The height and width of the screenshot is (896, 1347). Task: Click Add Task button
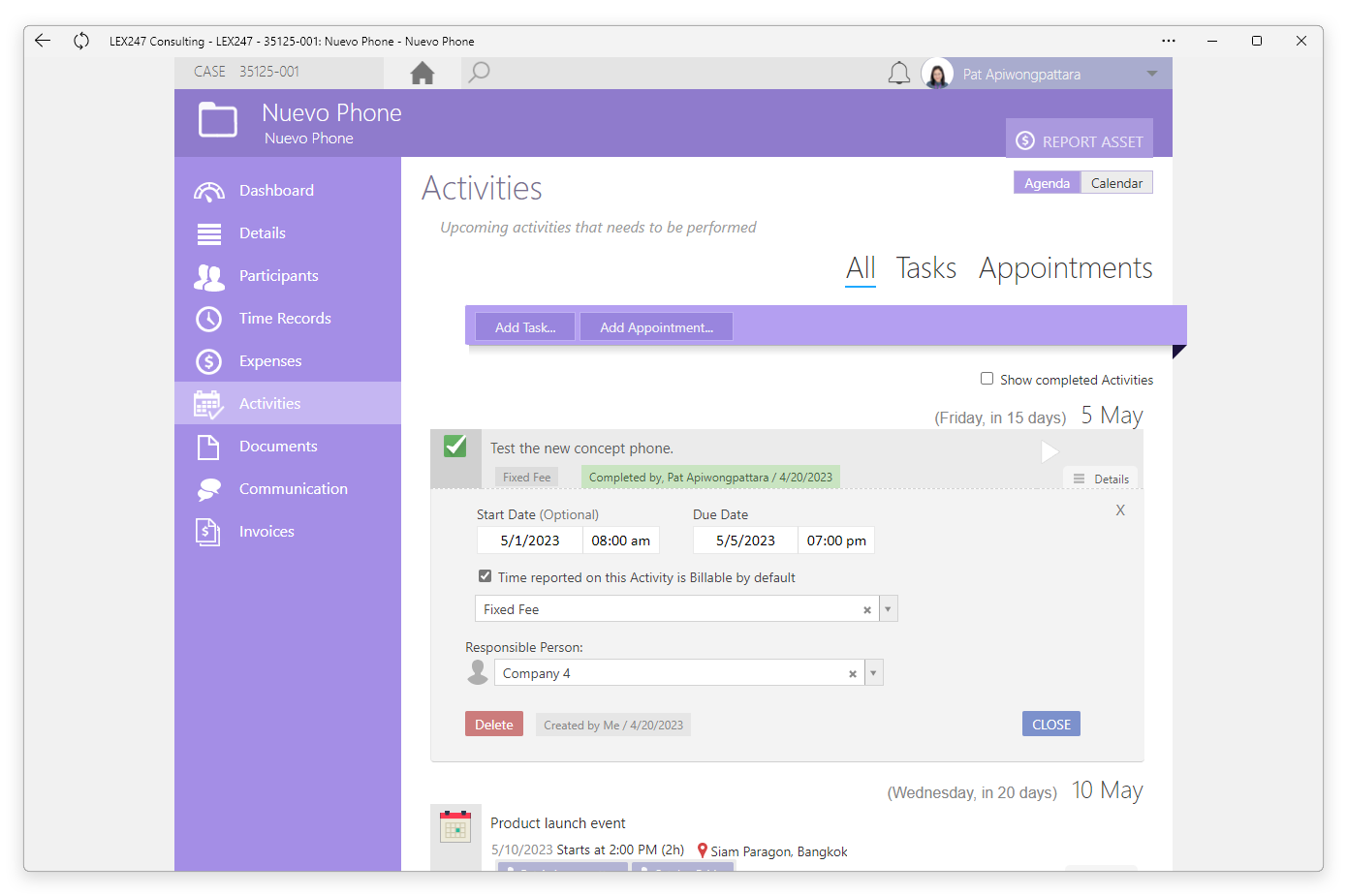(x=525, y=327)
